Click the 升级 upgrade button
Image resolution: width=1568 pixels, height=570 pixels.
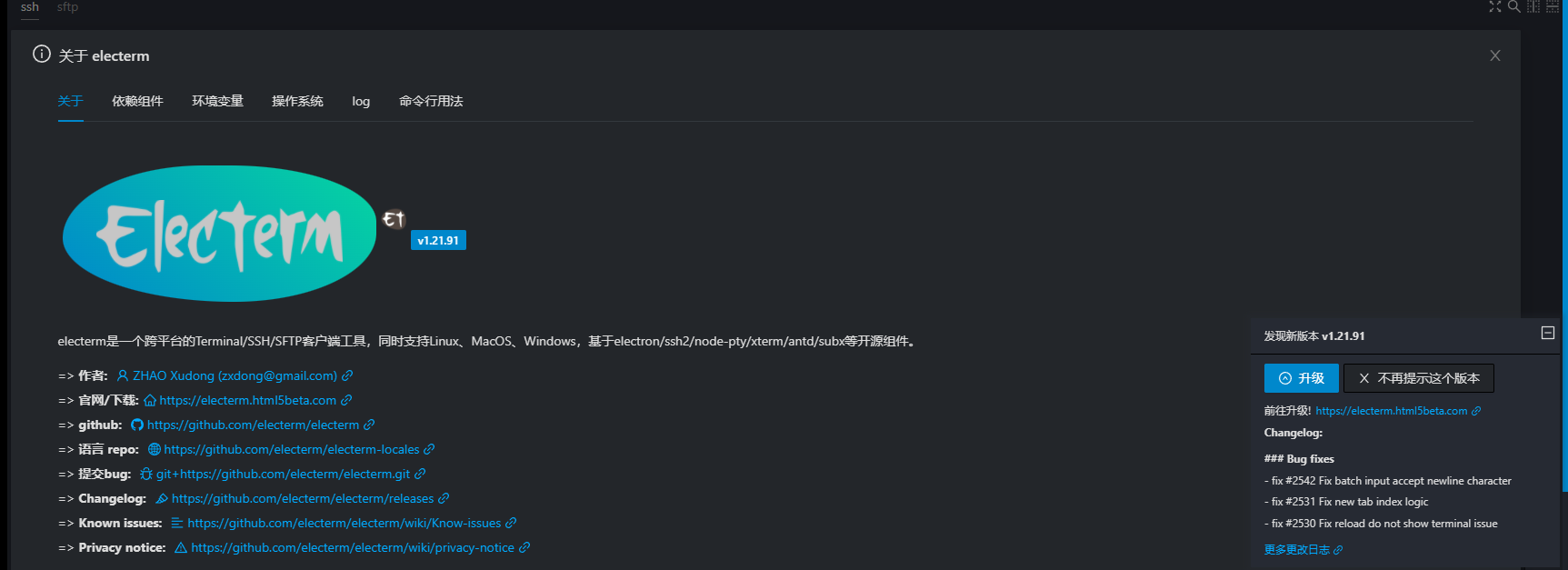coord(1301,378)
